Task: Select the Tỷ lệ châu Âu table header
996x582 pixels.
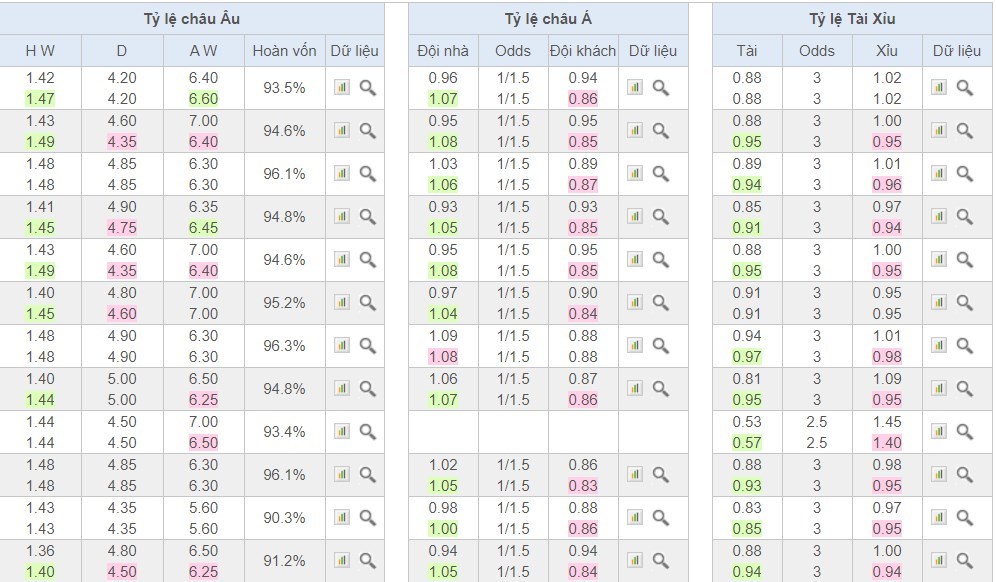Action: click(x=191, y=19)
